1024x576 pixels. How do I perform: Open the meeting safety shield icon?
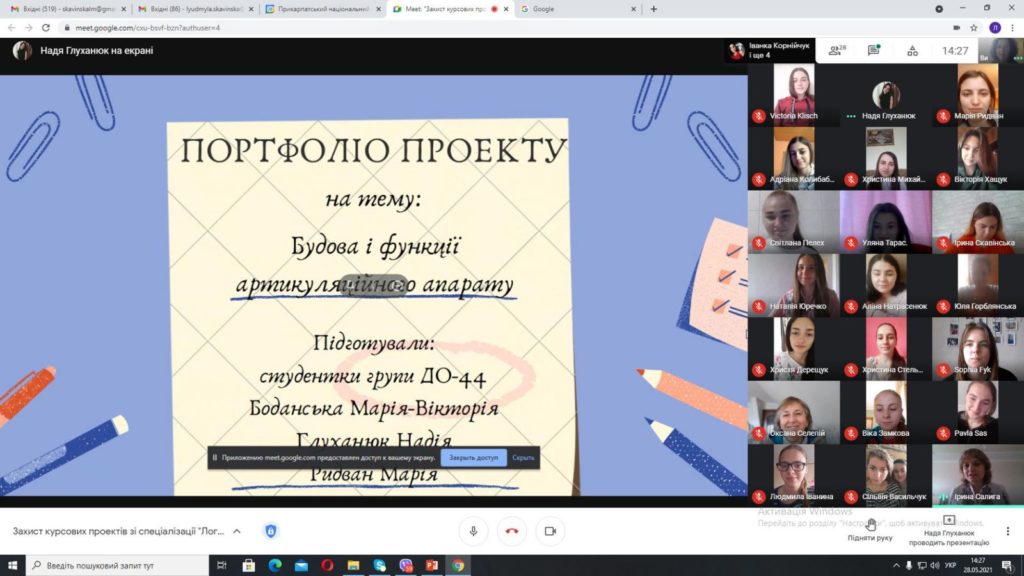[270, 531]
